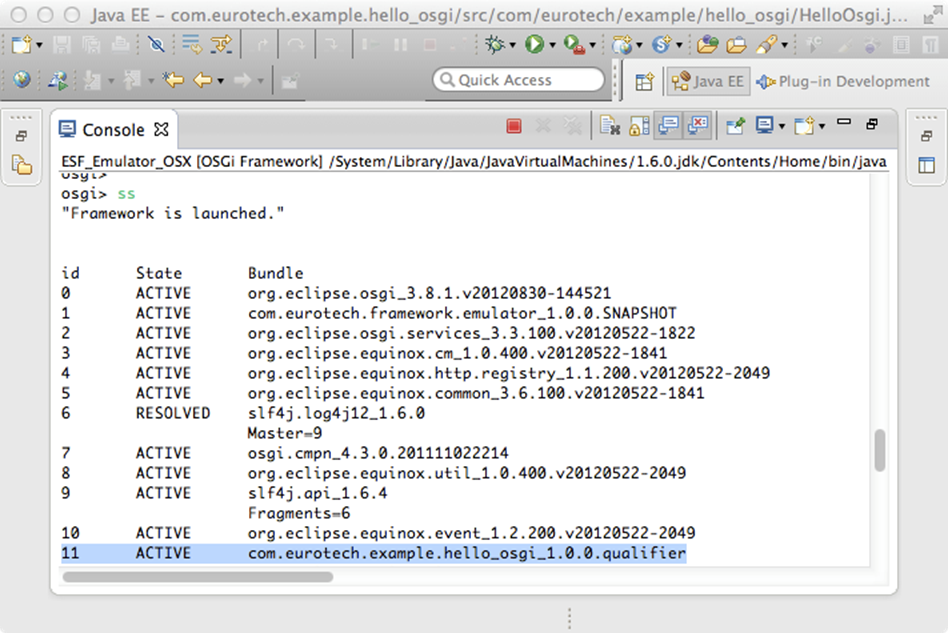Expand the Display Selected Console dropdown

(x=782, y=126)
